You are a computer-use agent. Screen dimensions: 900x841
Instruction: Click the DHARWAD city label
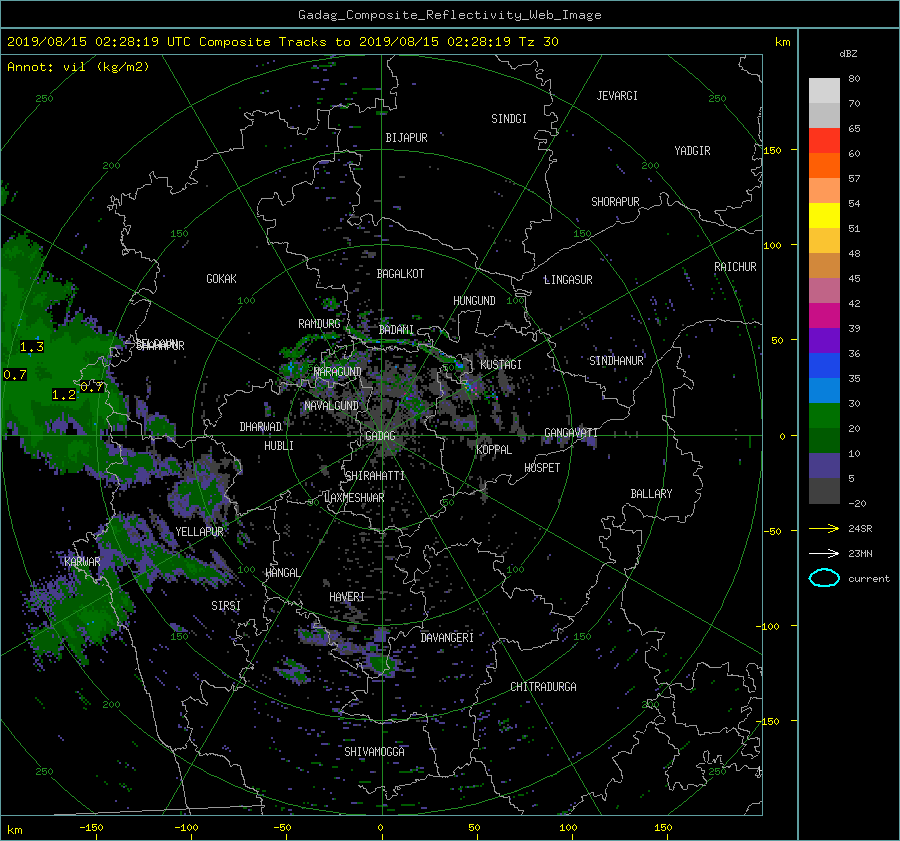[x=261, y=427]
